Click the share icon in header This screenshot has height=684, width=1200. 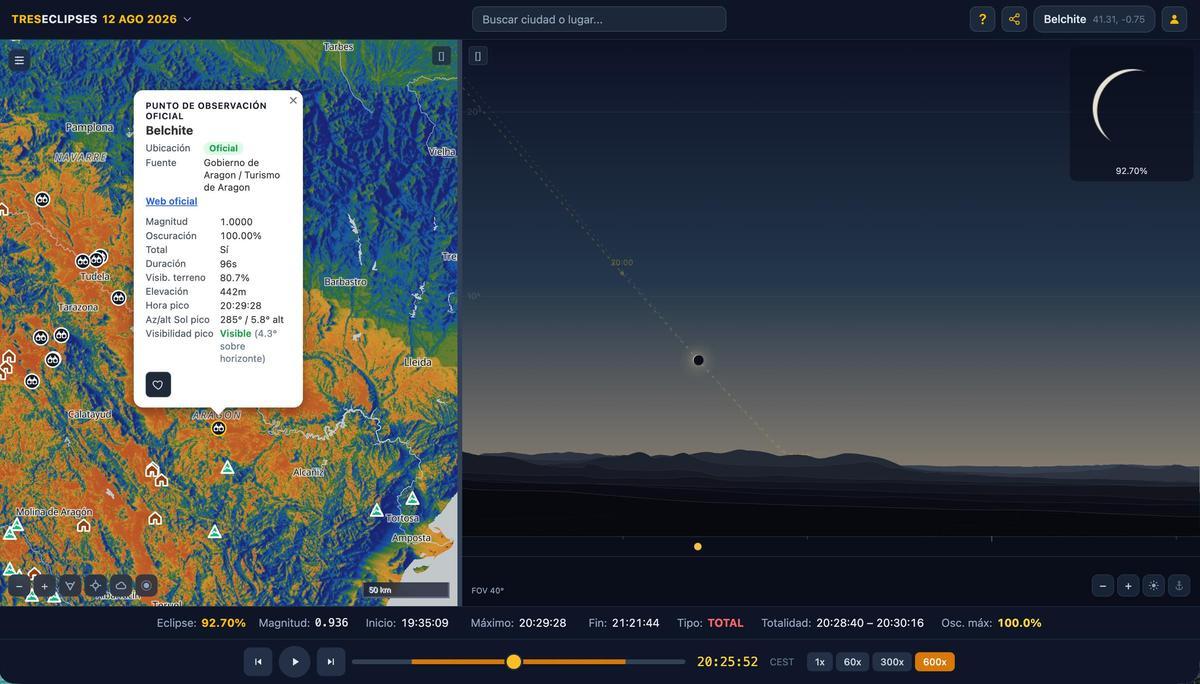[x=1014, y=19]
